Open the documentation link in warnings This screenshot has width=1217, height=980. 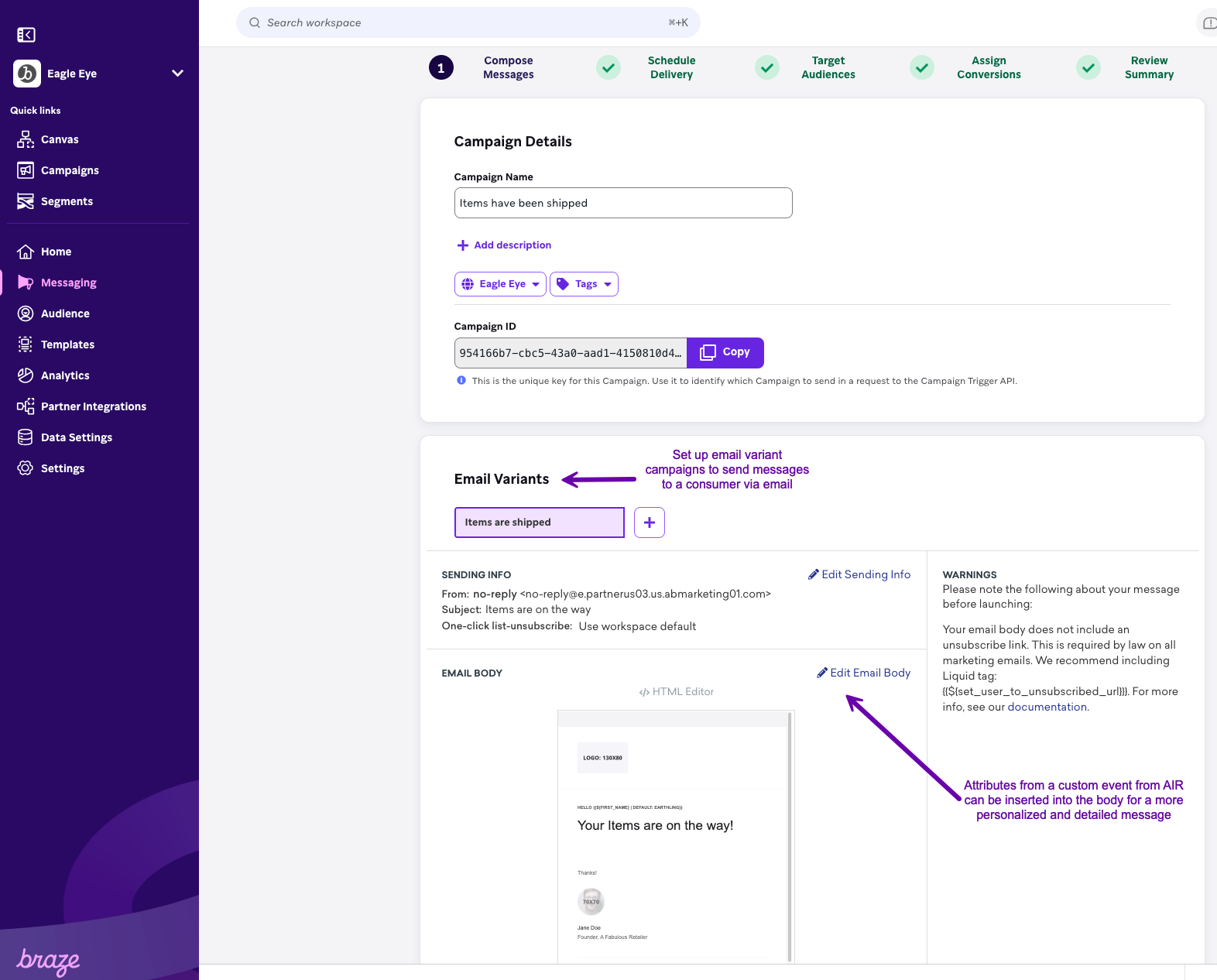click(1047, 707)
